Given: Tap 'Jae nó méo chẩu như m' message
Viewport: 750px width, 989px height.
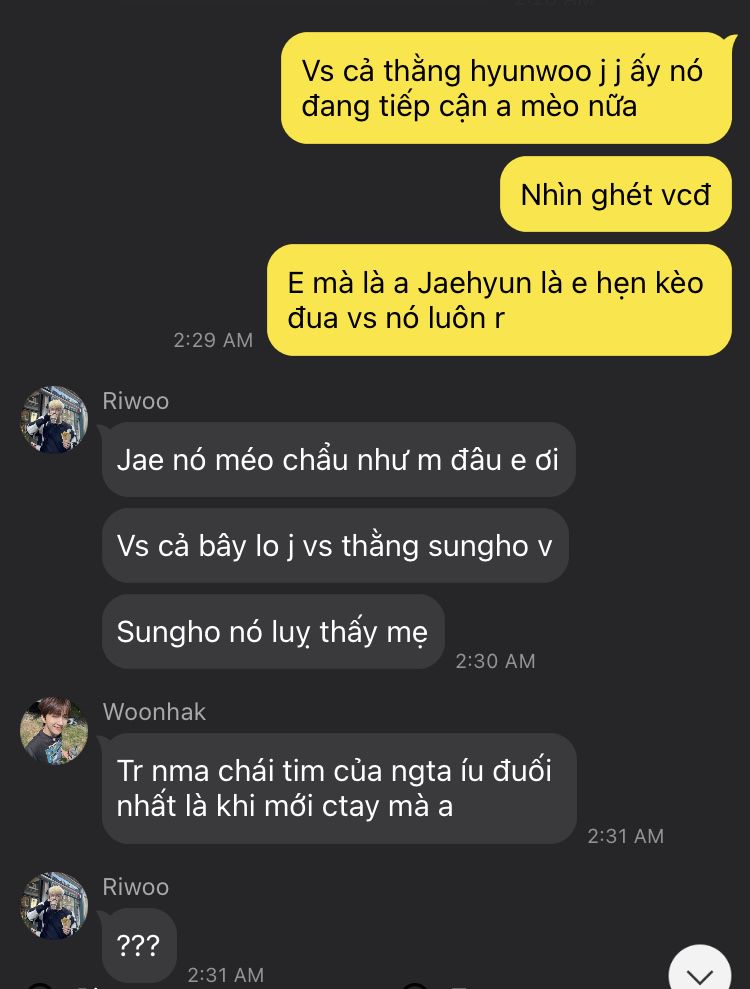Looking at the screenshot, I should tap(339, 459).
